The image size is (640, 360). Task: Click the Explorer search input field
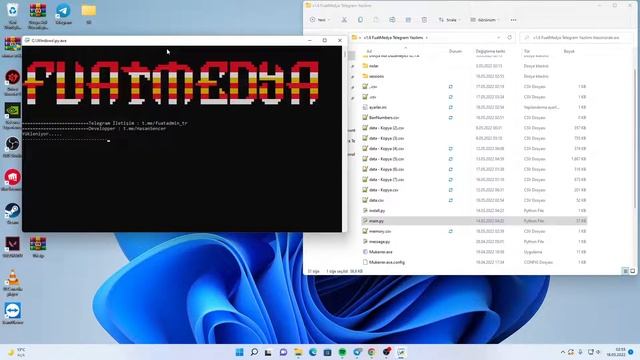tap(577, 38)
